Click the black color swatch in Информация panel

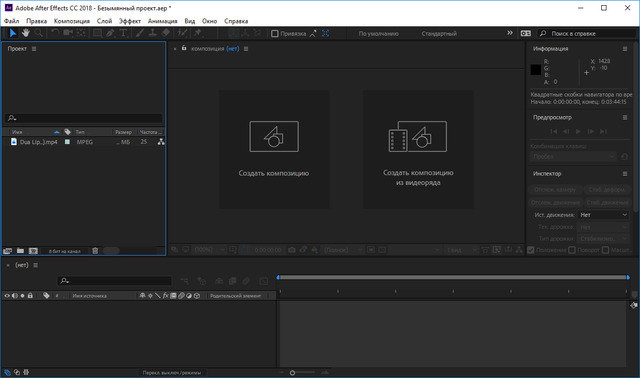tap(536, 70)
